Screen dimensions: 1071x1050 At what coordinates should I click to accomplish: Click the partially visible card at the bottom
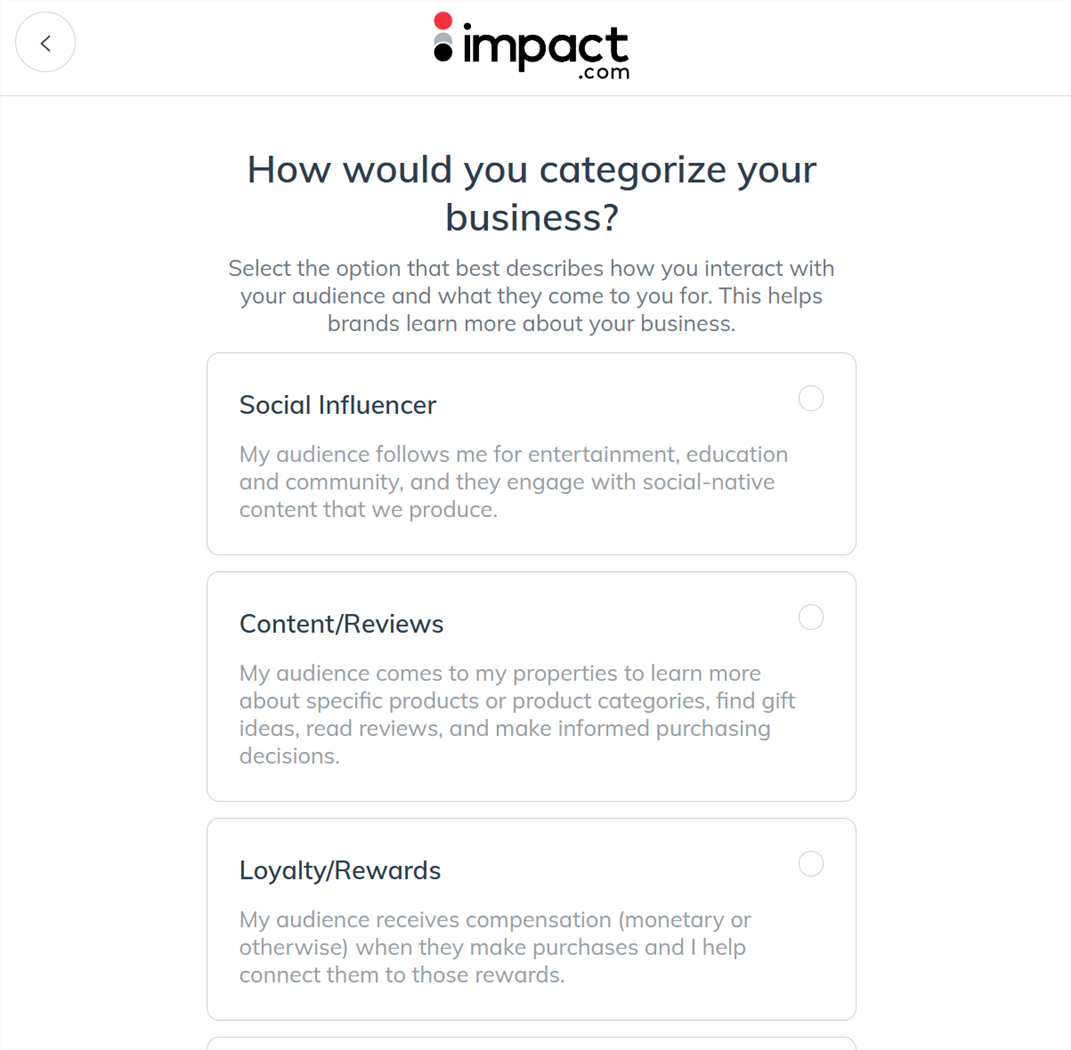click(x=531, y=1044)
